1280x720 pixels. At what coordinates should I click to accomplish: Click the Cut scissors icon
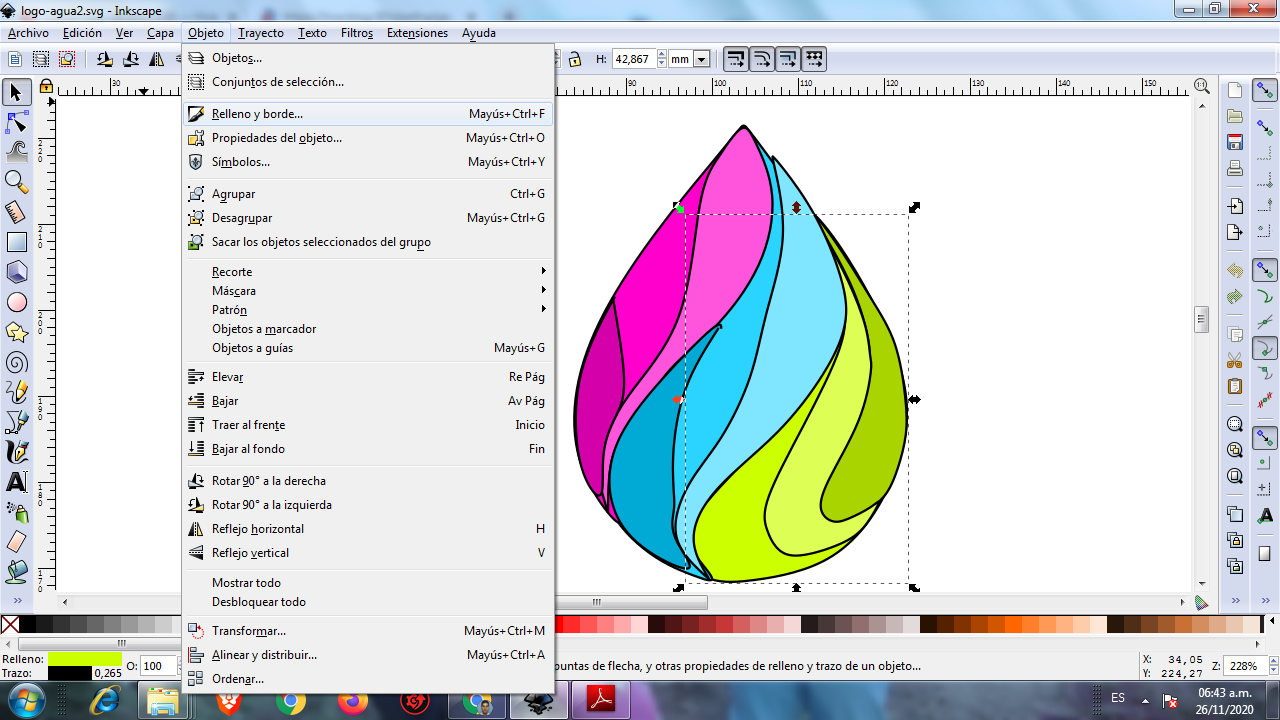pyautogui.click(x=1235, y=361)
